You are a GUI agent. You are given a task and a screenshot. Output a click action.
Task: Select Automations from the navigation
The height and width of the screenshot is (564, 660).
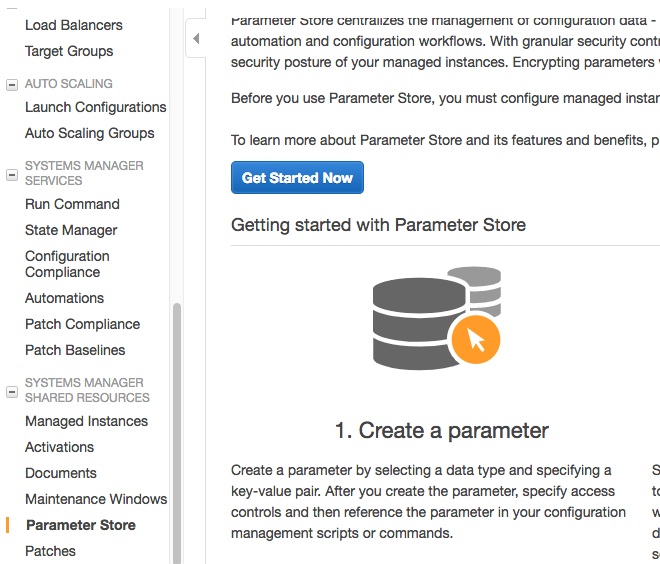click(64, 298)
